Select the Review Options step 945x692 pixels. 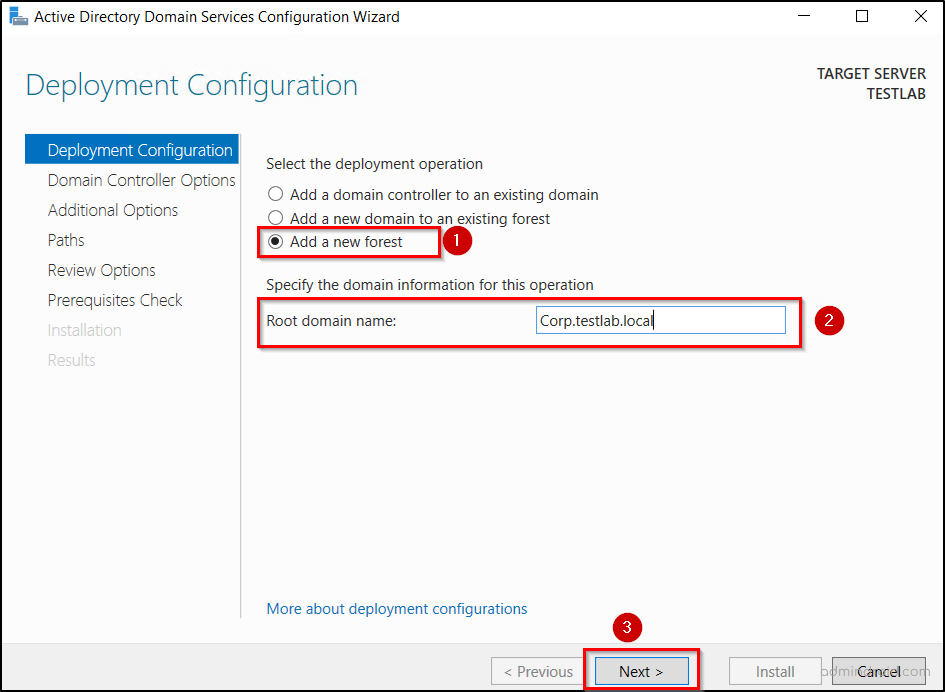[x=101, y=270]
